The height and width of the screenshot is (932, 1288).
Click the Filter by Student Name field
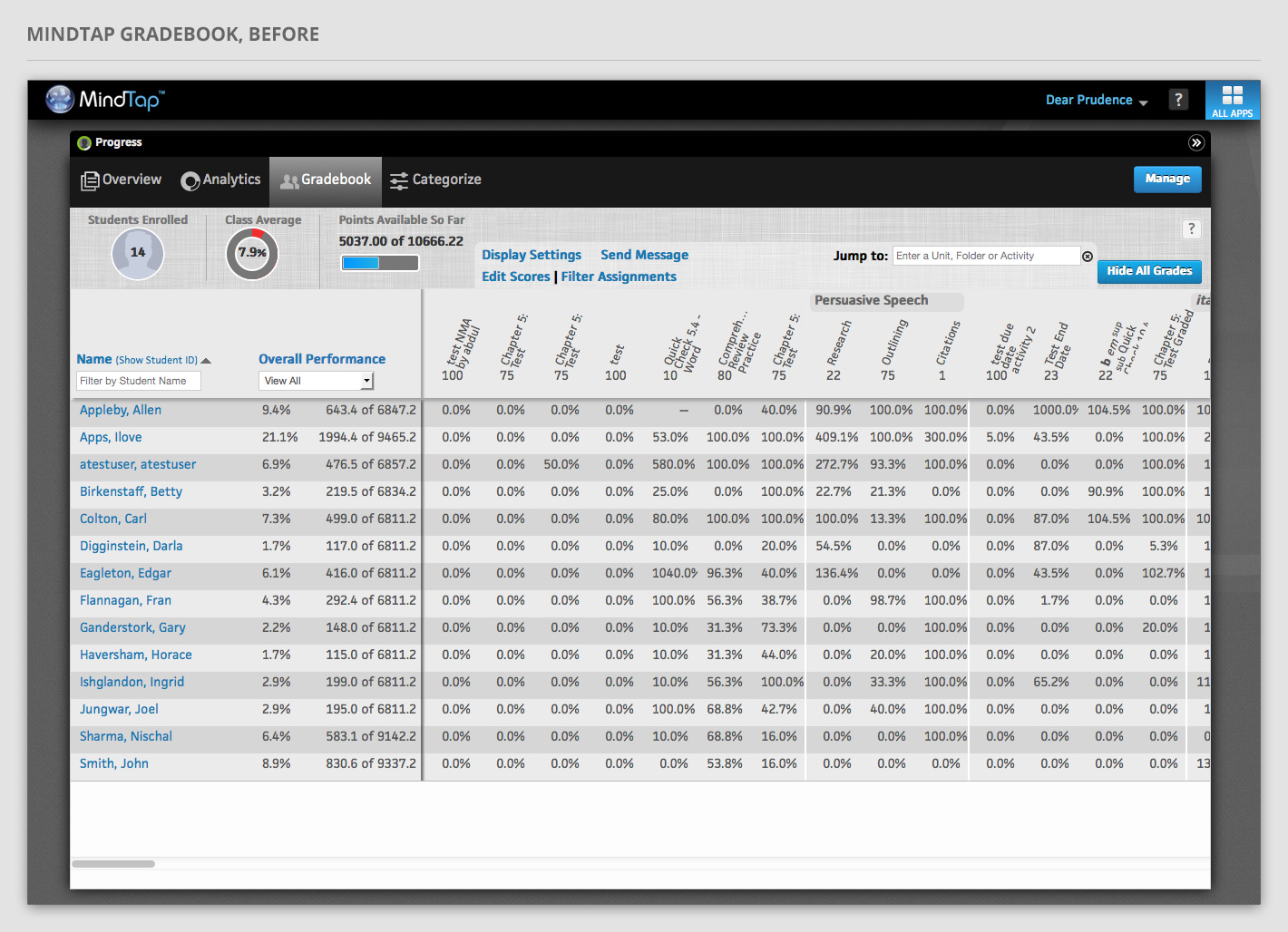tap(138, 381)
